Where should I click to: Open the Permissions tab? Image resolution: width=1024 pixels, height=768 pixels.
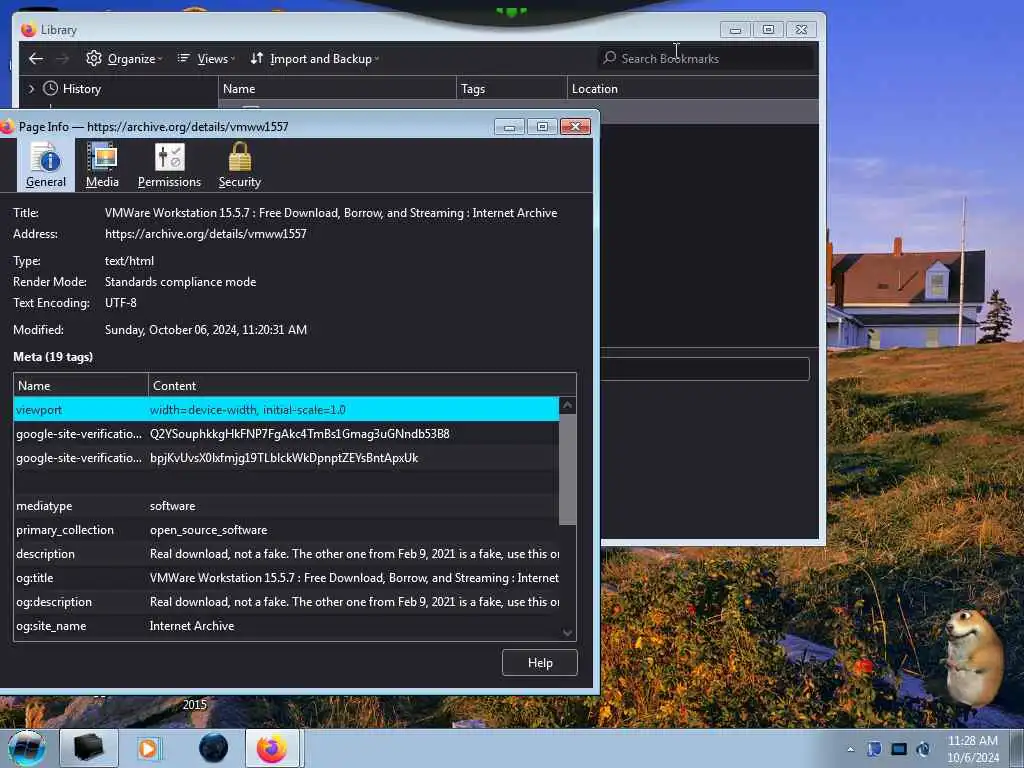[169, 165]
